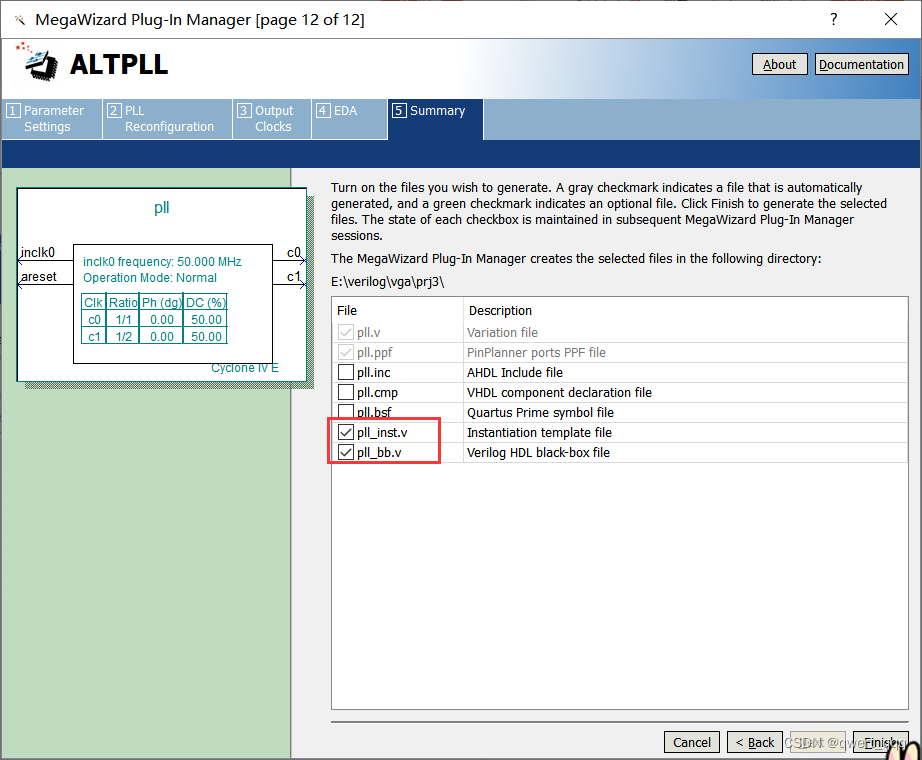
Task: Toggle pll_bb.v black-box file checkbox
Action: pos(346,452)
